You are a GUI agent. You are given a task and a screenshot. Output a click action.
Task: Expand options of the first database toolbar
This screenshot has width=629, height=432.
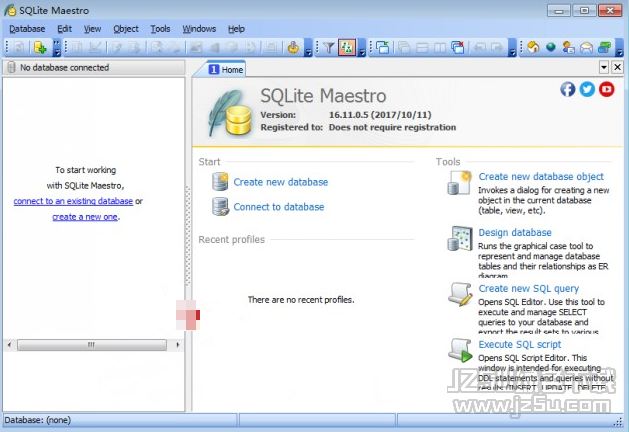57,48
